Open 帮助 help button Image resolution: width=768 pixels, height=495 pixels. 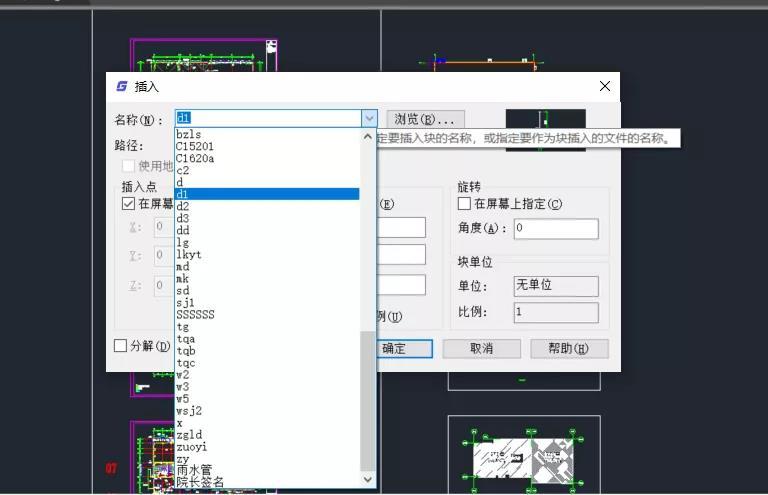[x=567, y=348]
